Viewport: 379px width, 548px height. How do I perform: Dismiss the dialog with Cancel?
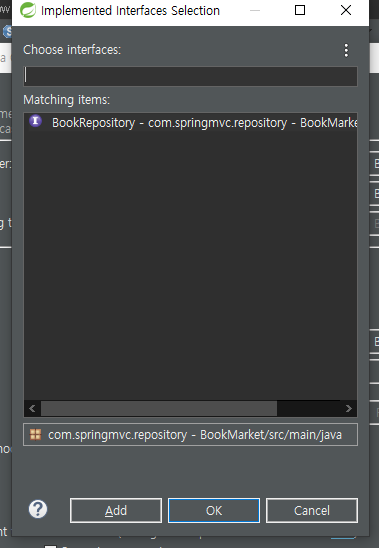(x=312, y=511)
